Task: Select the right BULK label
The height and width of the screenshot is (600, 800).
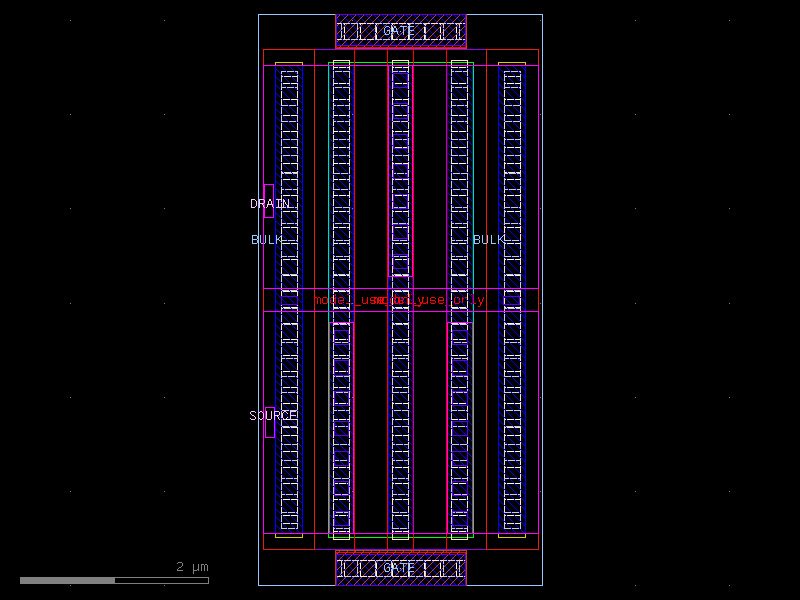Action: (489, 240)
